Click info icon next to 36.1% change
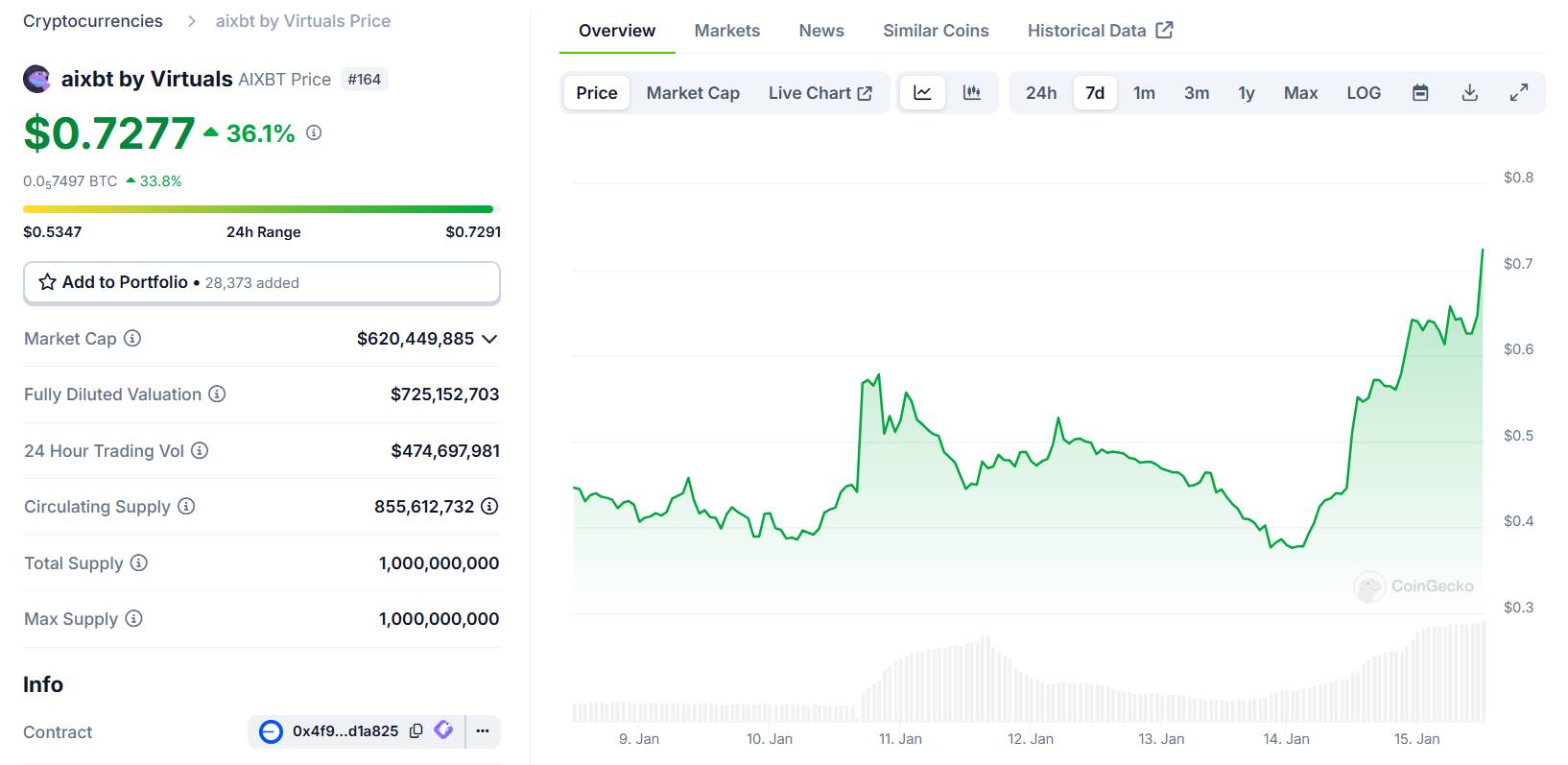This screenshot has width=1568, height=765. [314, 132]
